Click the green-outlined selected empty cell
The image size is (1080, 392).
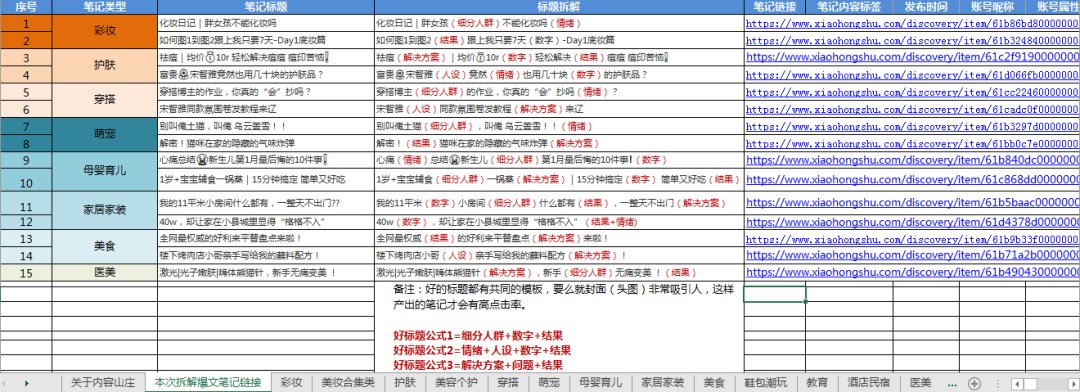[x=775, y=294]
